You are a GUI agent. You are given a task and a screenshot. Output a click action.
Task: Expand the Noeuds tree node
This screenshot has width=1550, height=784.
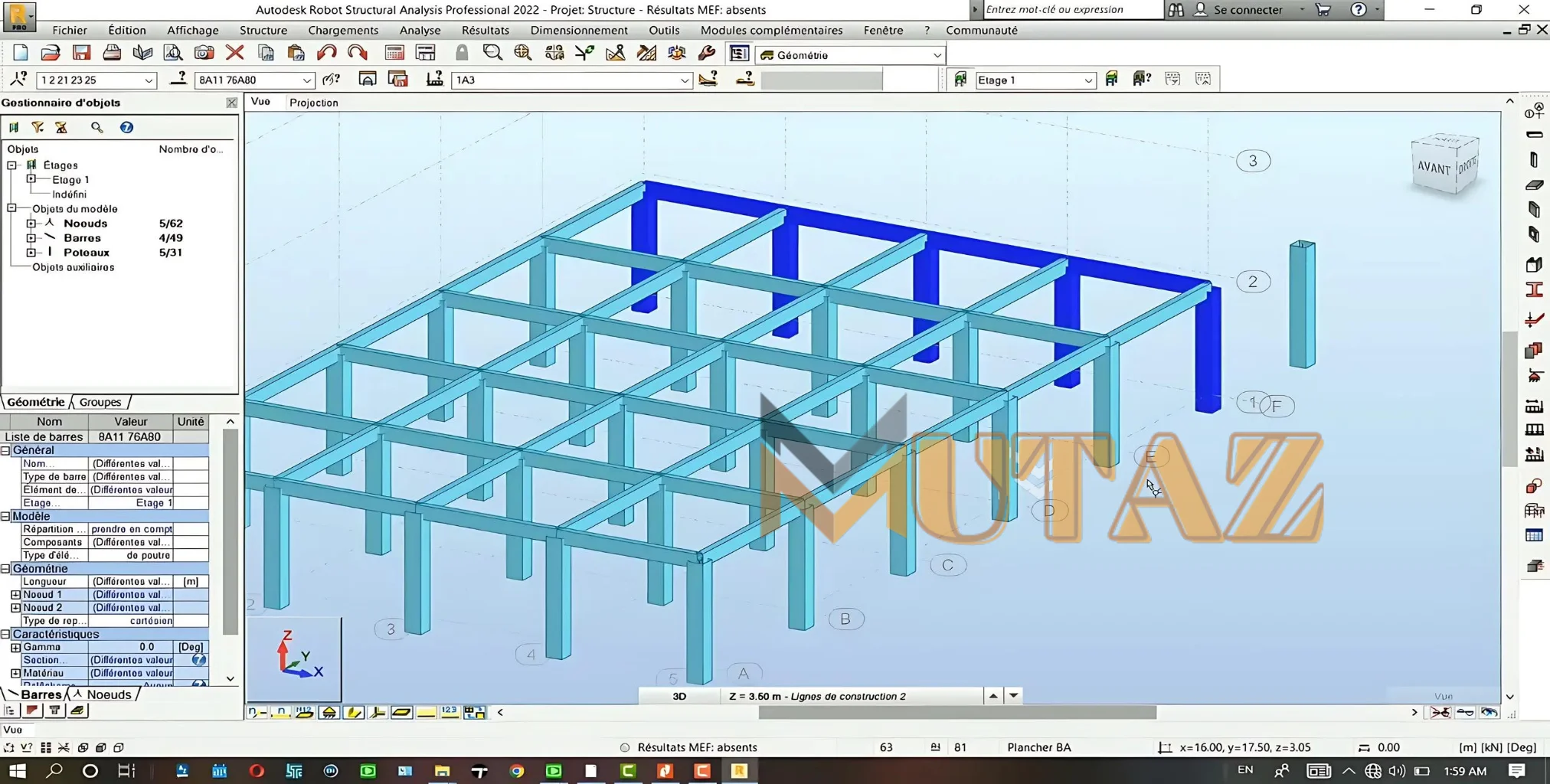coord(31,224)
